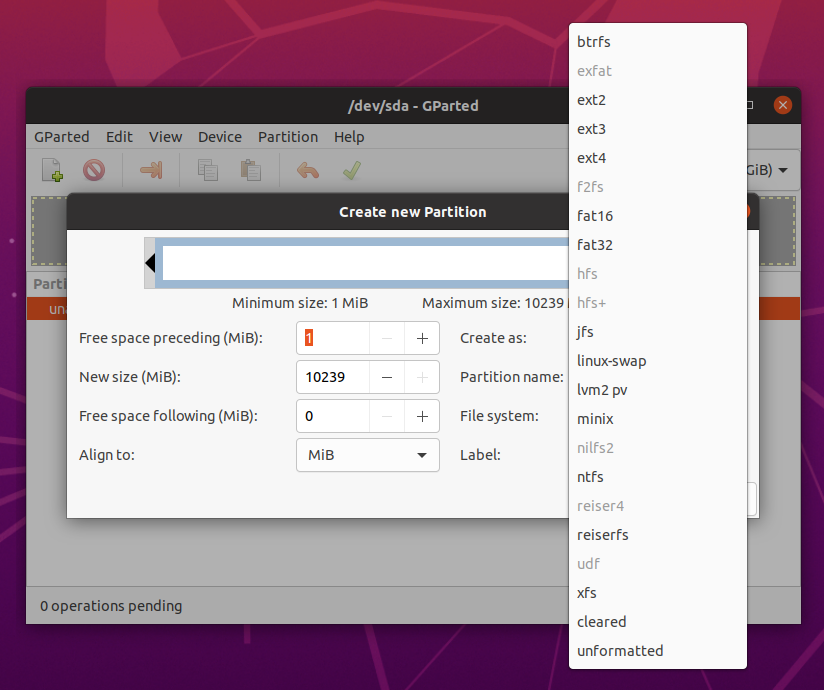
Task: Click the grayed-out nilfs2 entry
Action: (x=657, y=448)
